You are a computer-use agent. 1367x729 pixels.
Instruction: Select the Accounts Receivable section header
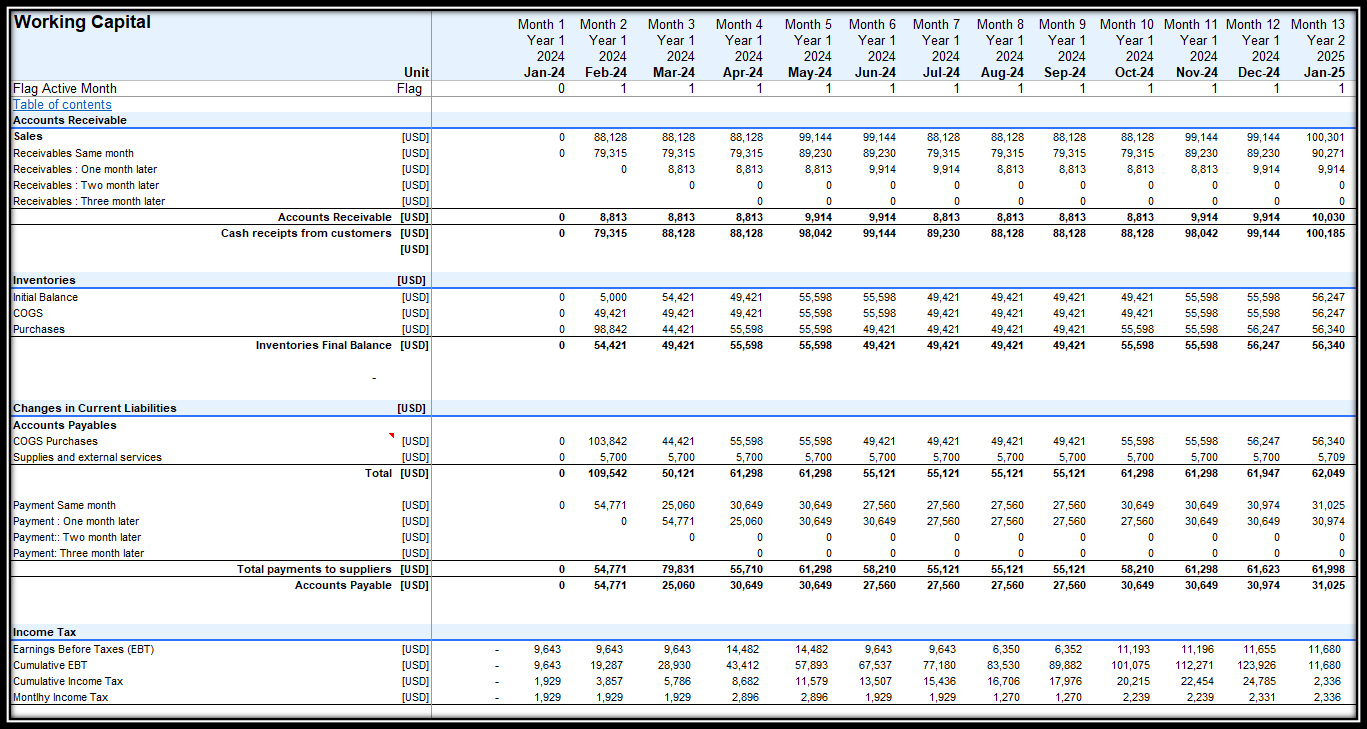70,120
